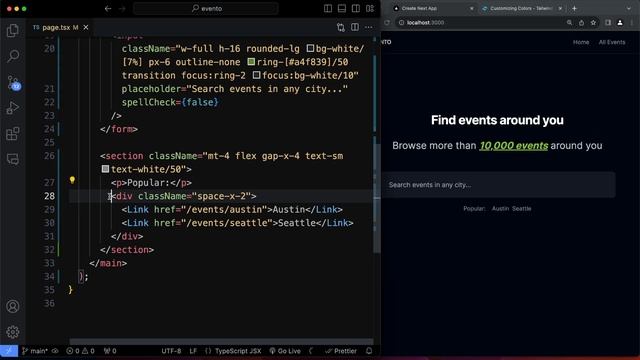Image resolution: width=640 pixels, height=360 pixels.
Task: Close the Create Next App browser tab
Action: [472, 9]
